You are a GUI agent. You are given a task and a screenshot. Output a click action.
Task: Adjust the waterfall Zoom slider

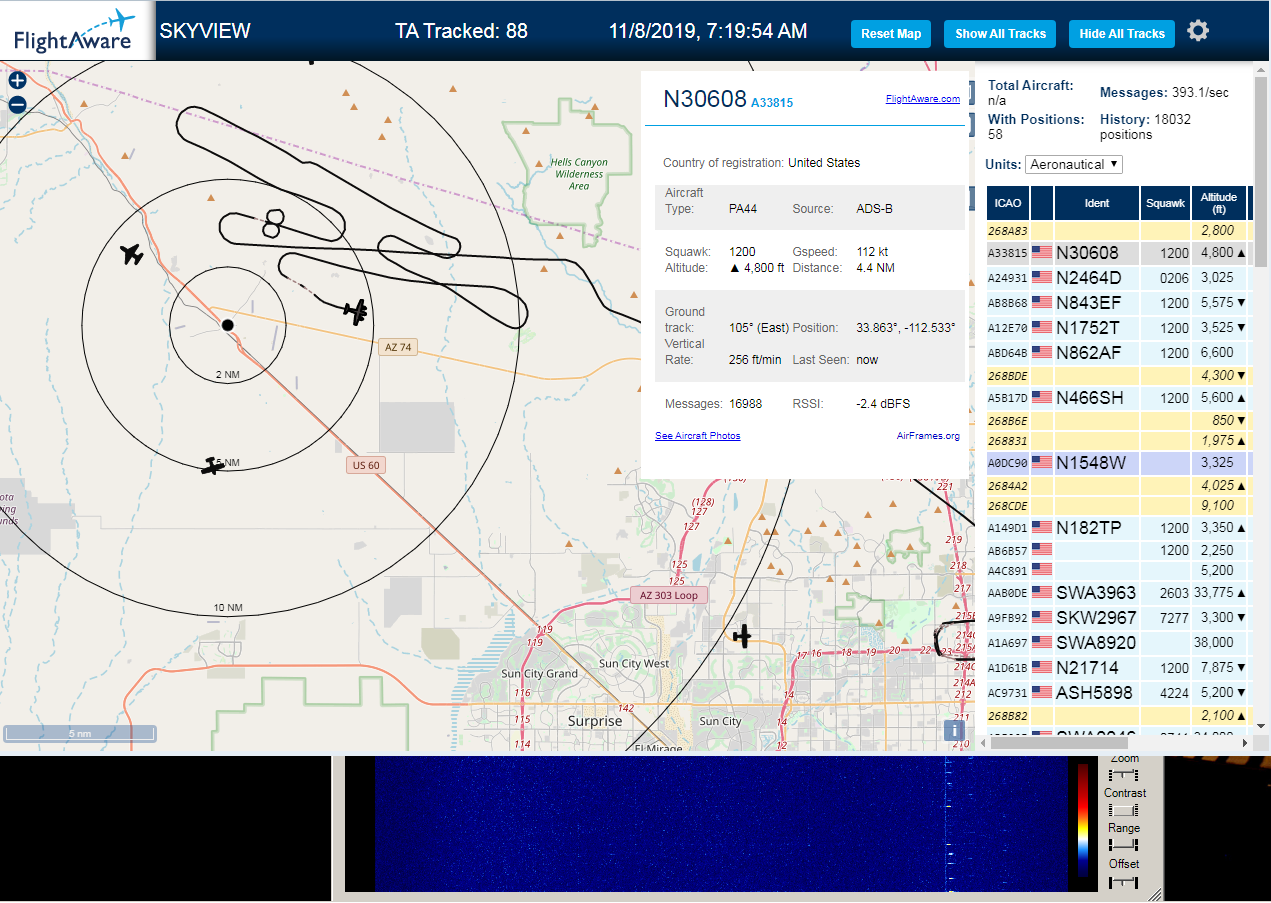1124,775
